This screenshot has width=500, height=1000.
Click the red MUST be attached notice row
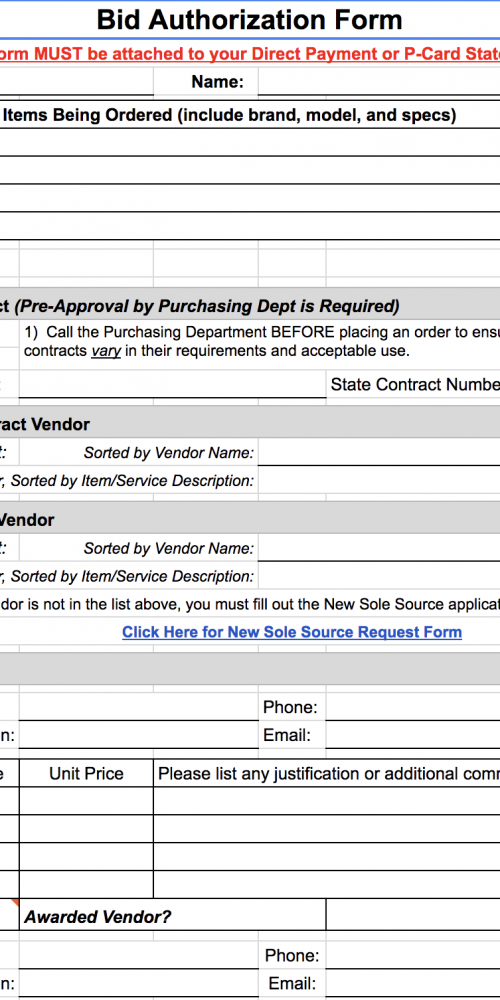[250, 54]
